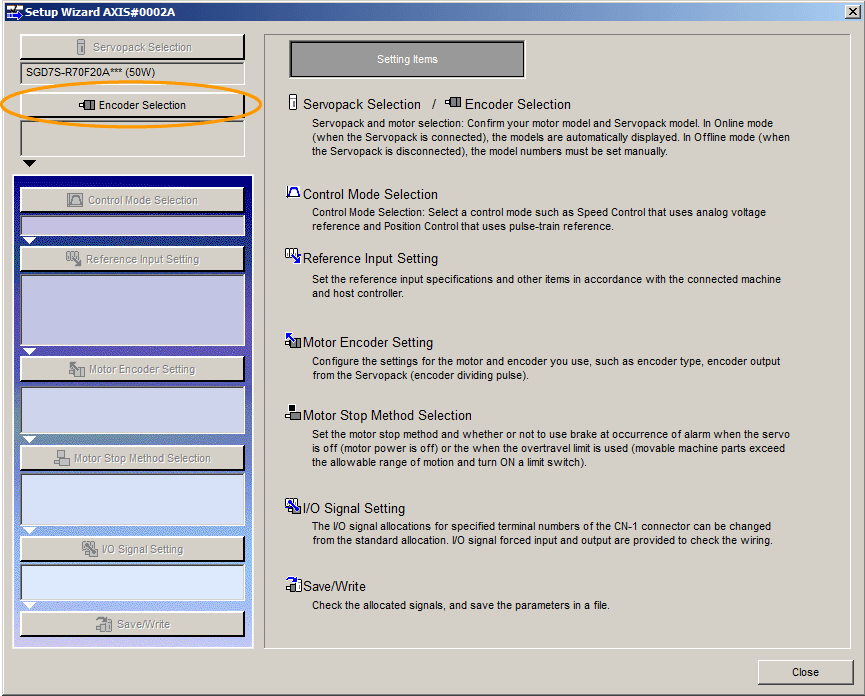Choose Motor Encoder Setting sidebar step
This screenshot has height=696, width=865.
(132, 369)
